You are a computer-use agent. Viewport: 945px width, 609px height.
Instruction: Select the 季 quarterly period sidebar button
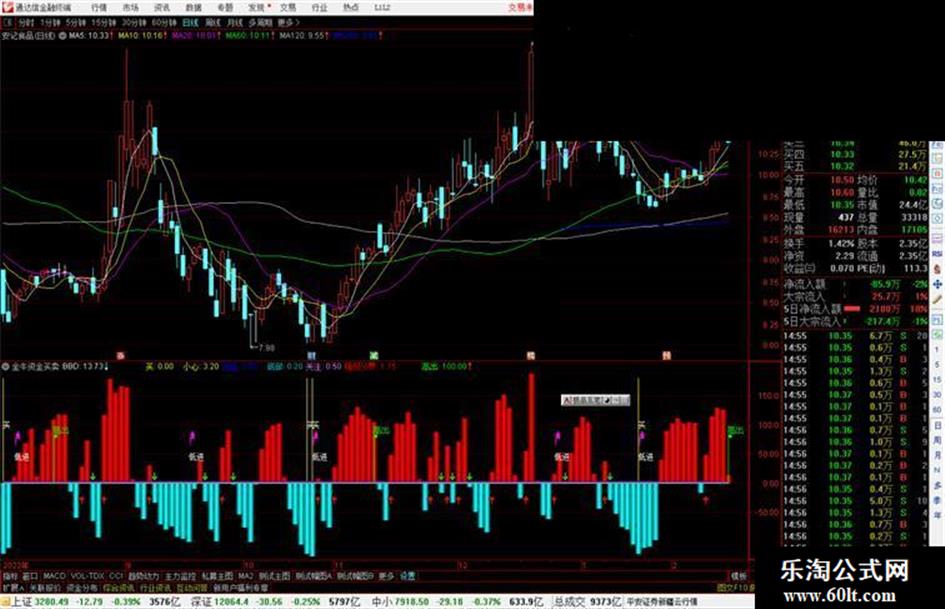[x=937, y=500]
